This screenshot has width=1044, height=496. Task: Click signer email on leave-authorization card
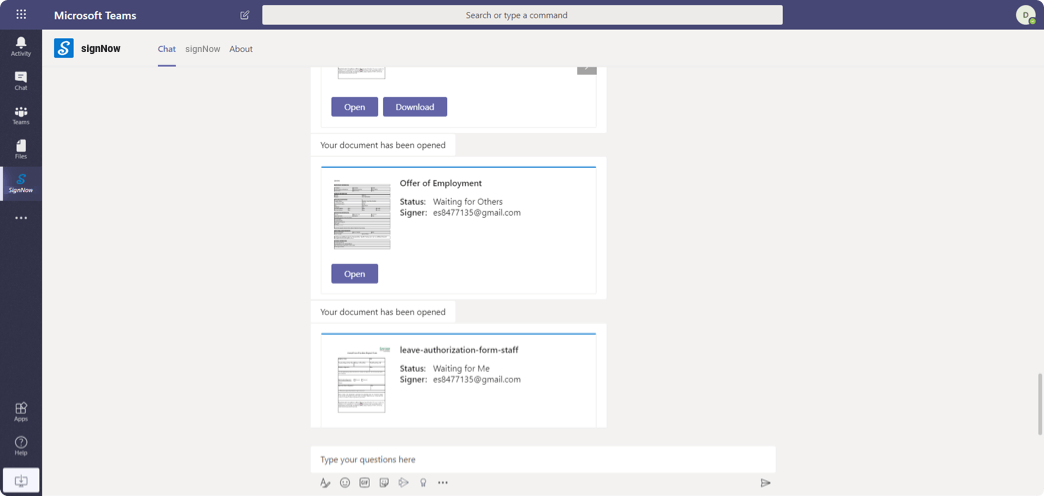pos(477,379)
